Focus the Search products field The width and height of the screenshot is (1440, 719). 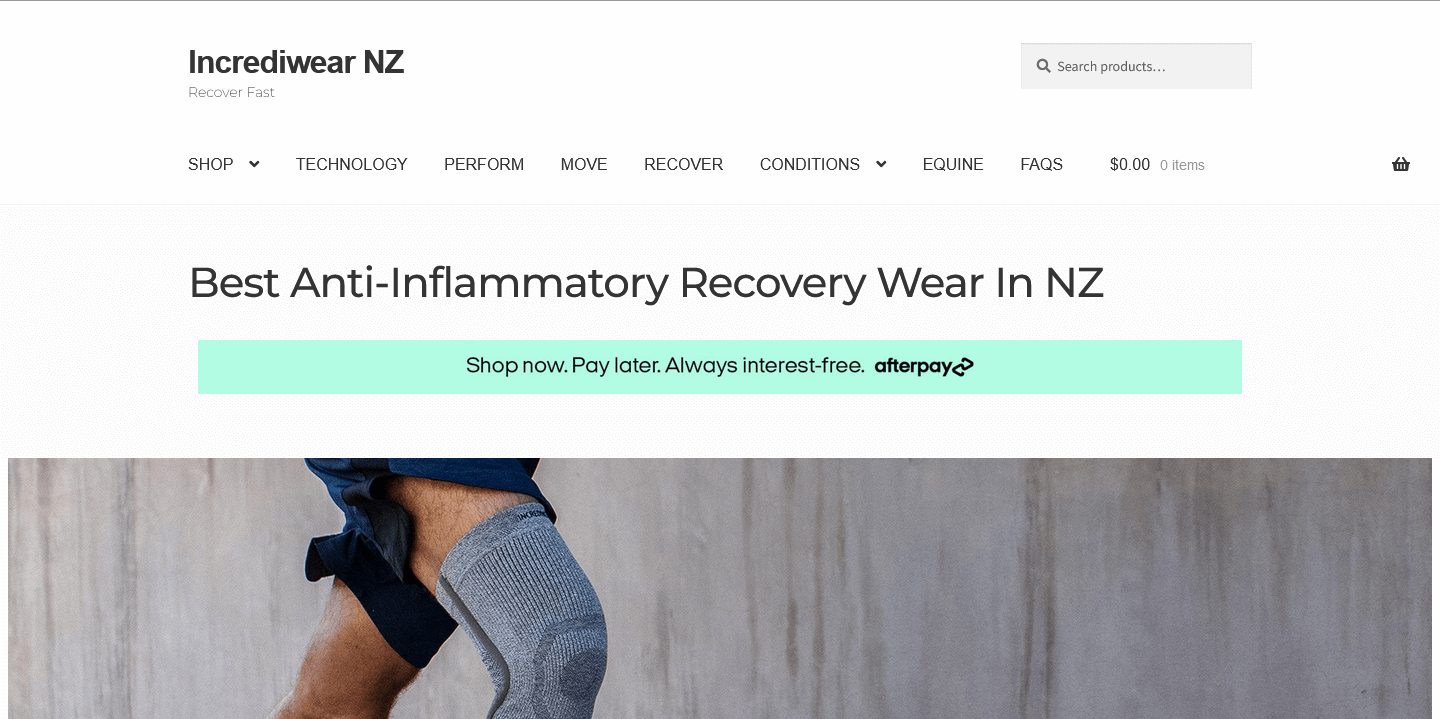point(1136,66)
